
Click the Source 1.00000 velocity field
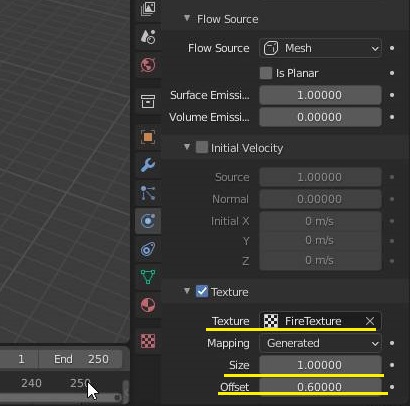tap(320, 177)
